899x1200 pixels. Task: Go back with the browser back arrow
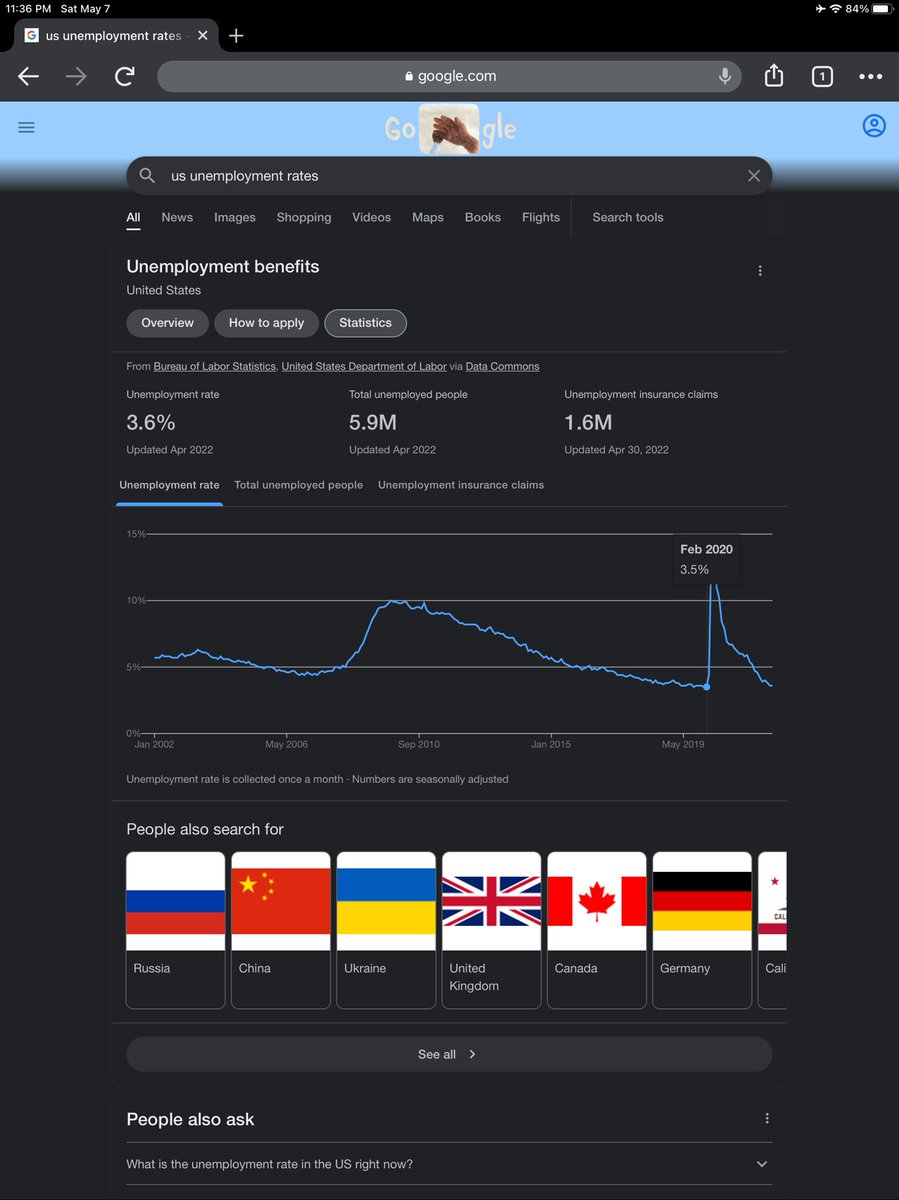pyautogui.click(x=28, y=76)
